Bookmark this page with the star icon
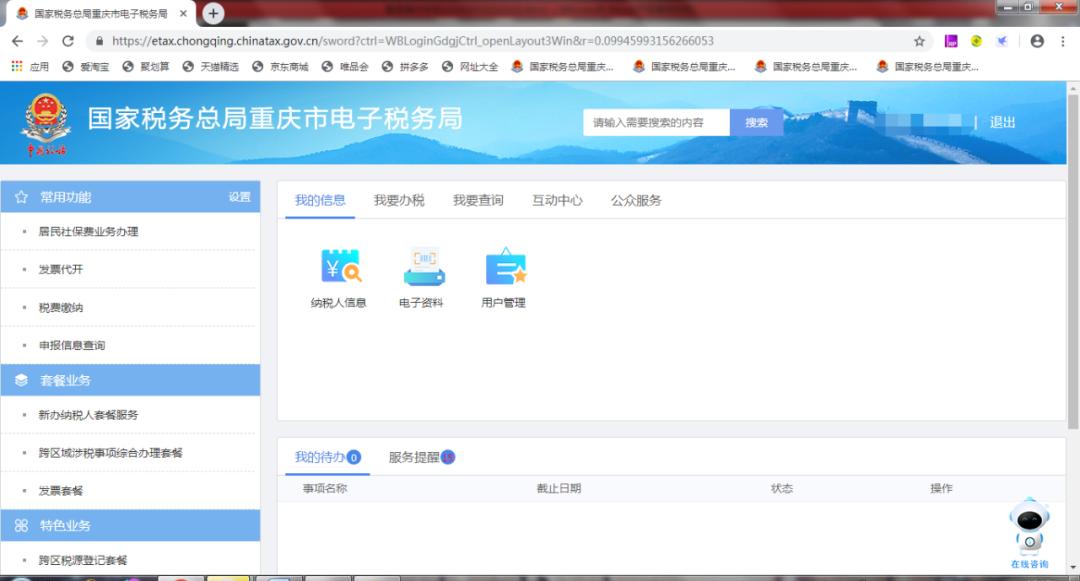Image resolution: width=1080 pixels, height=581 pixels. (919, 41)
